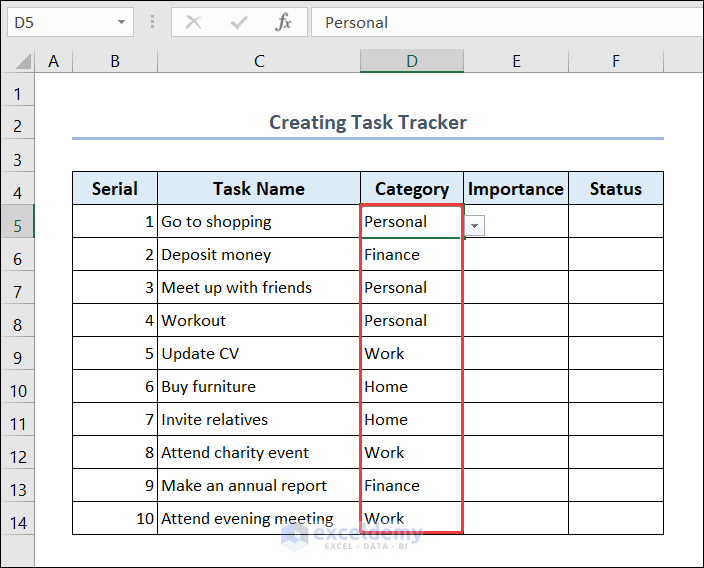Select row 1 header
The width and height of the screenshot is (704, 568).
tap(18, 90)
